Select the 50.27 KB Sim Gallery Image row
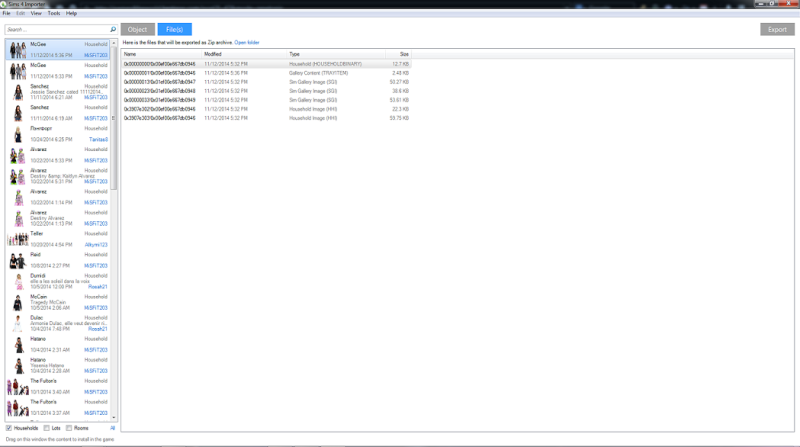This screenshot has width=800, height=447. [266, 82]
